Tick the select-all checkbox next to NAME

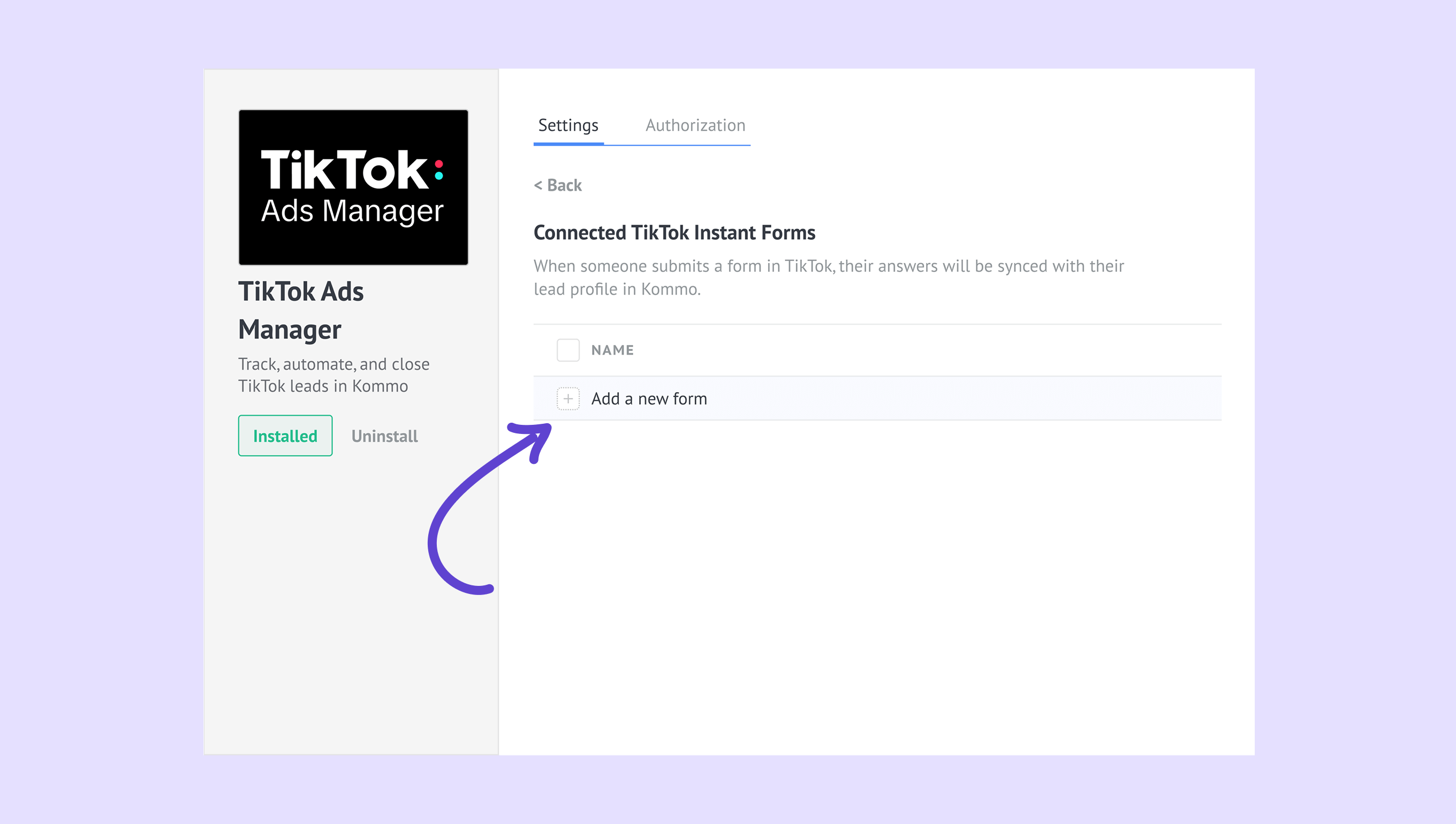click(568, 350)
